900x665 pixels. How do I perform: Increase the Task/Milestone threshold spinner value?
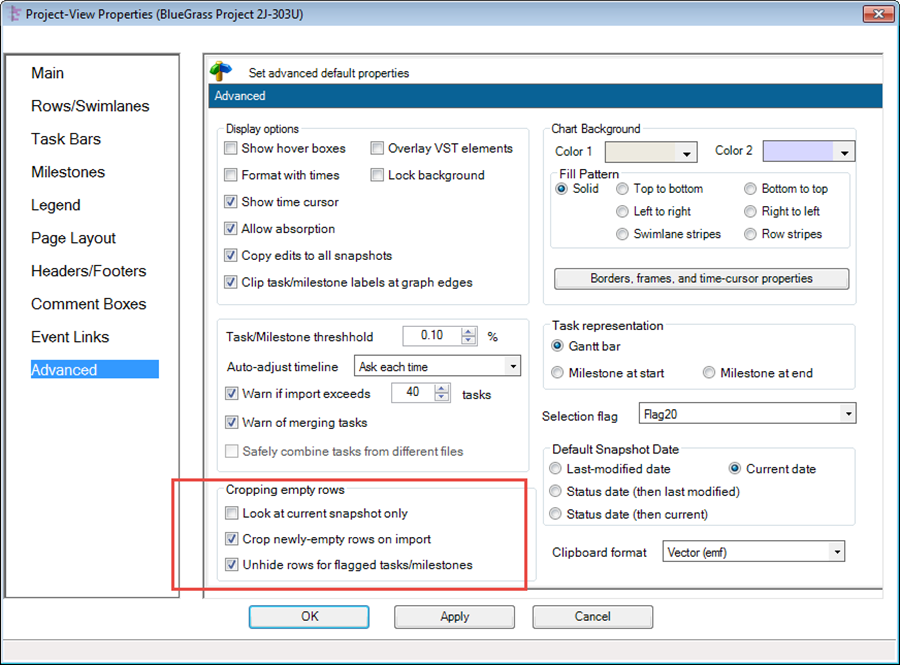(469, 331)
